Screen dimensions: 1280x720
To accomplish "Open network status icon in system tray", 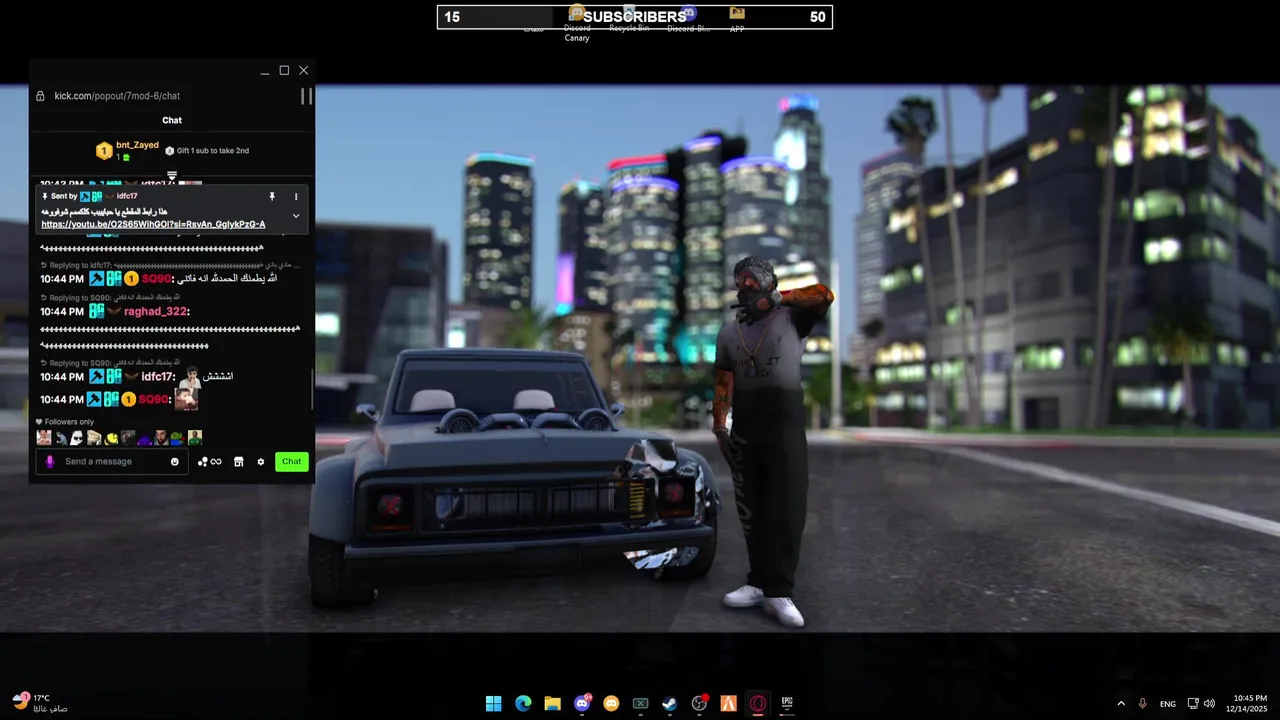I will click(x=1193, y=704).
